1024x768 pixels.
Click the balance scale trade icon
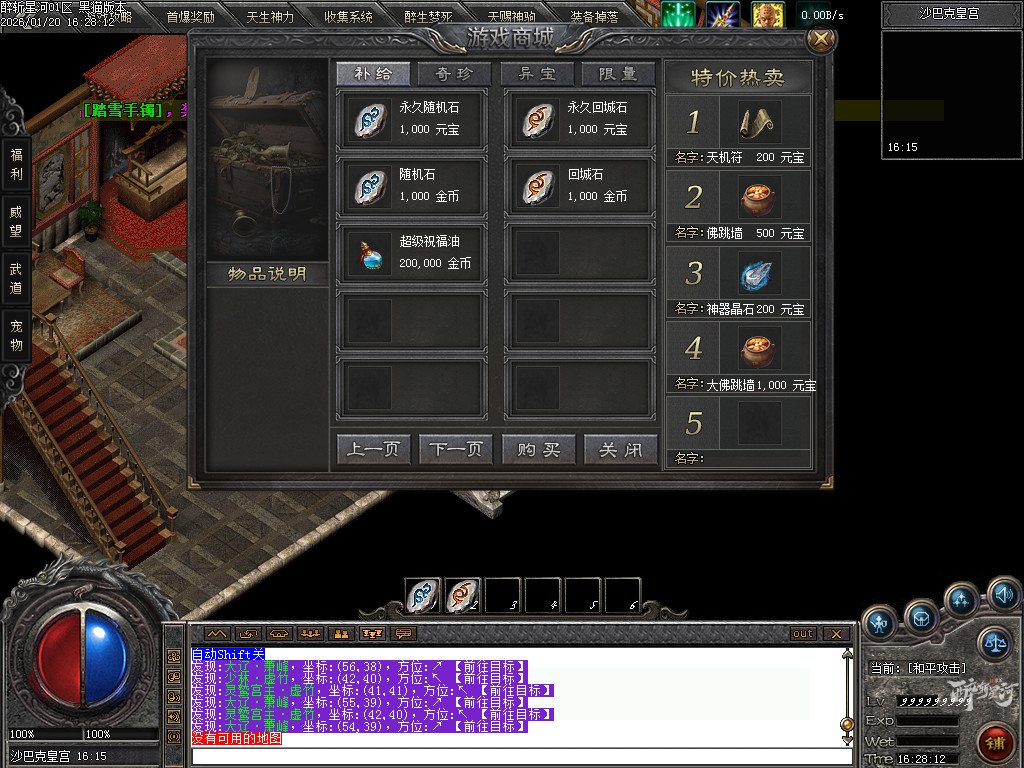coord(994,643)
